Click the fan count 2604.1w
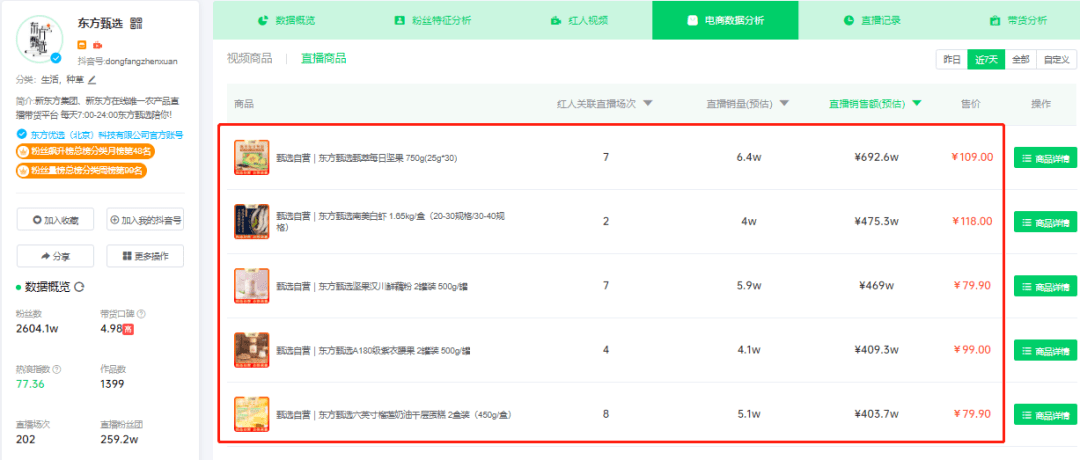This screenshot has height=460, width=1080. click(x=37, y=329)
